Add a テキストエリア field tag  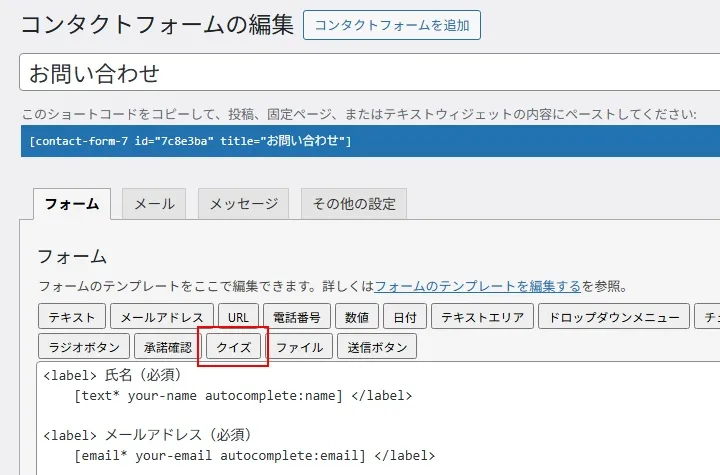pyautogui.click(x=481, y=317)
